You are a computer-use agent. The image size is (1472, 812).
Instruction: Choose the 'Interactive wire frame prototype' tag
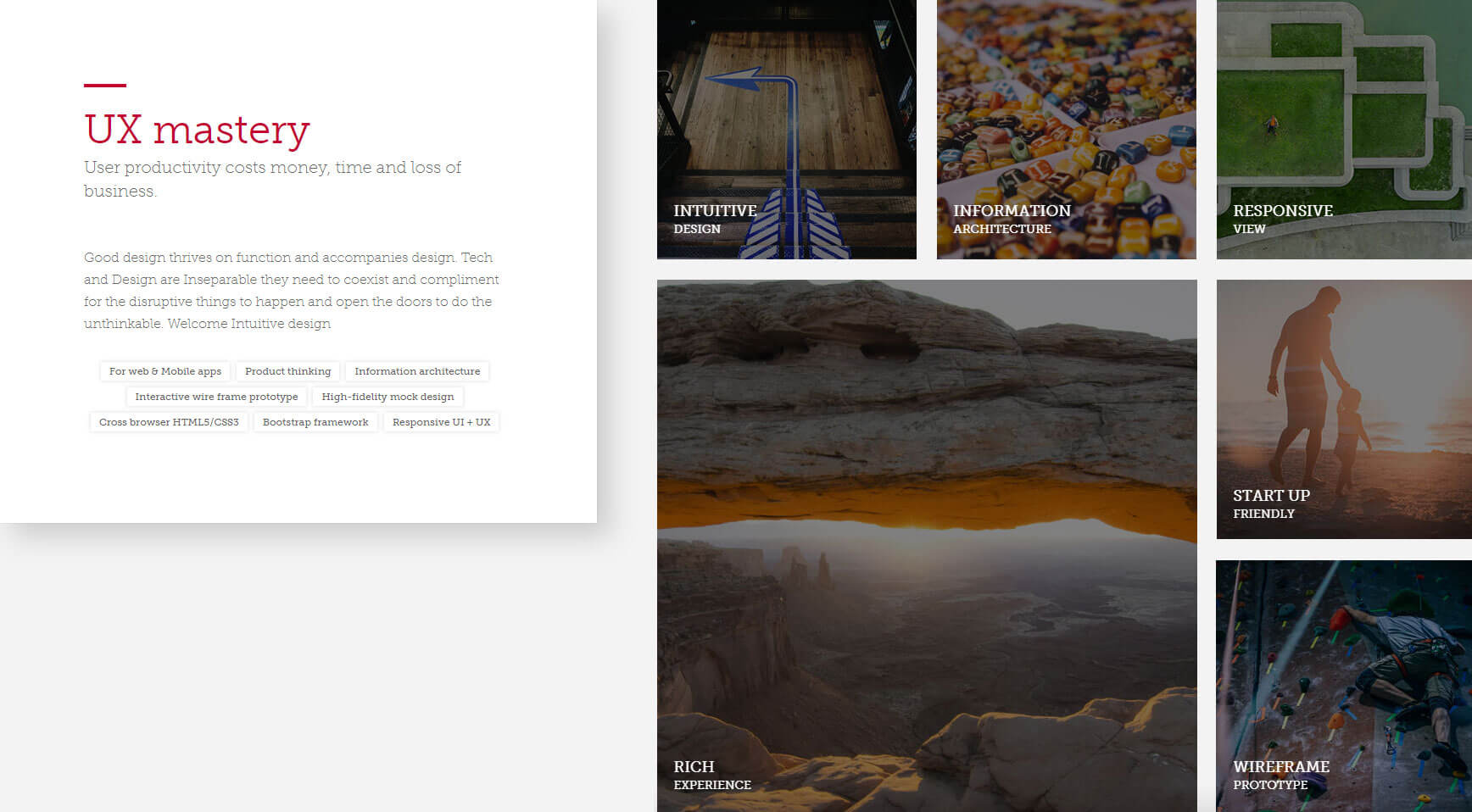click(x=216, y=397)
